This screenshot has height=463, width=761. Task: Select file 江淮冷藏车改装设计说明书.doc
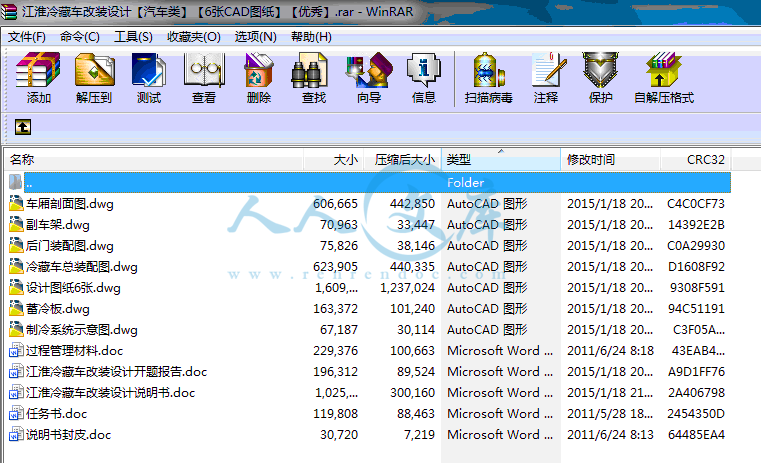point(111,393)
